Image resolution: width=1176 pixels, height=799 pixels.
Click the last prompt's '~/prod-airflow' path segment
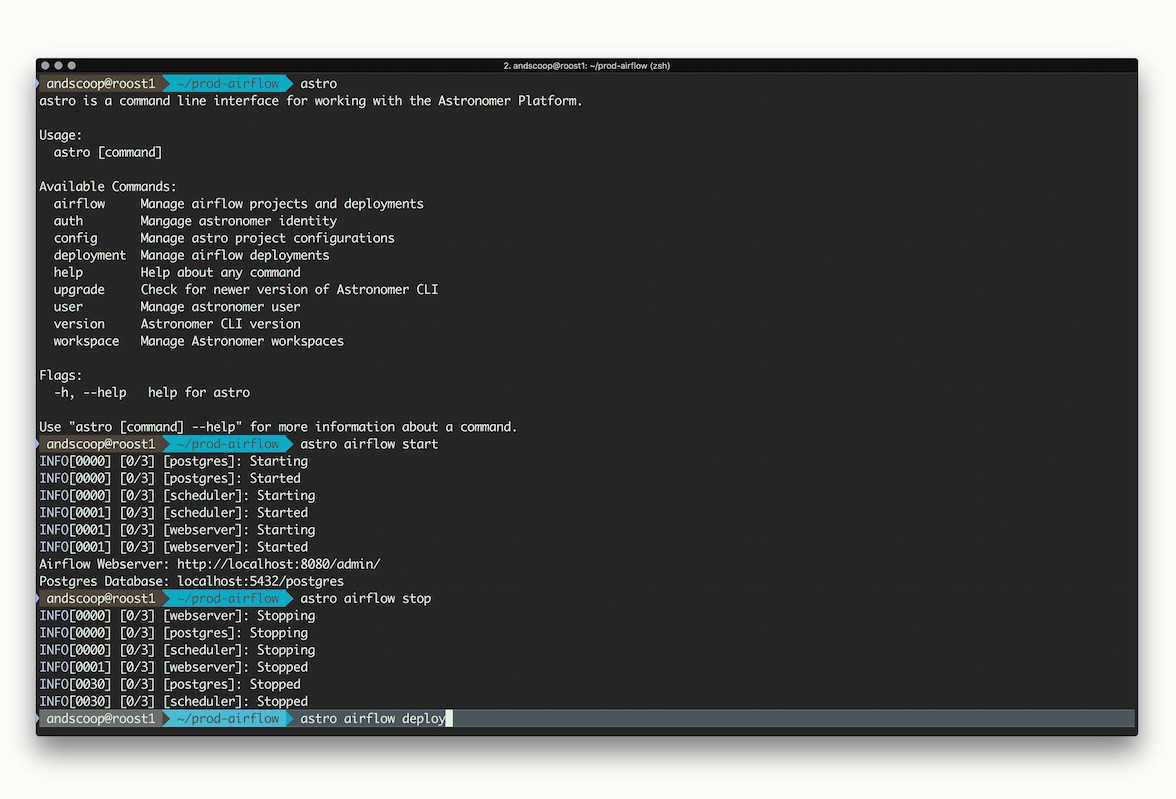coord(228,719)
